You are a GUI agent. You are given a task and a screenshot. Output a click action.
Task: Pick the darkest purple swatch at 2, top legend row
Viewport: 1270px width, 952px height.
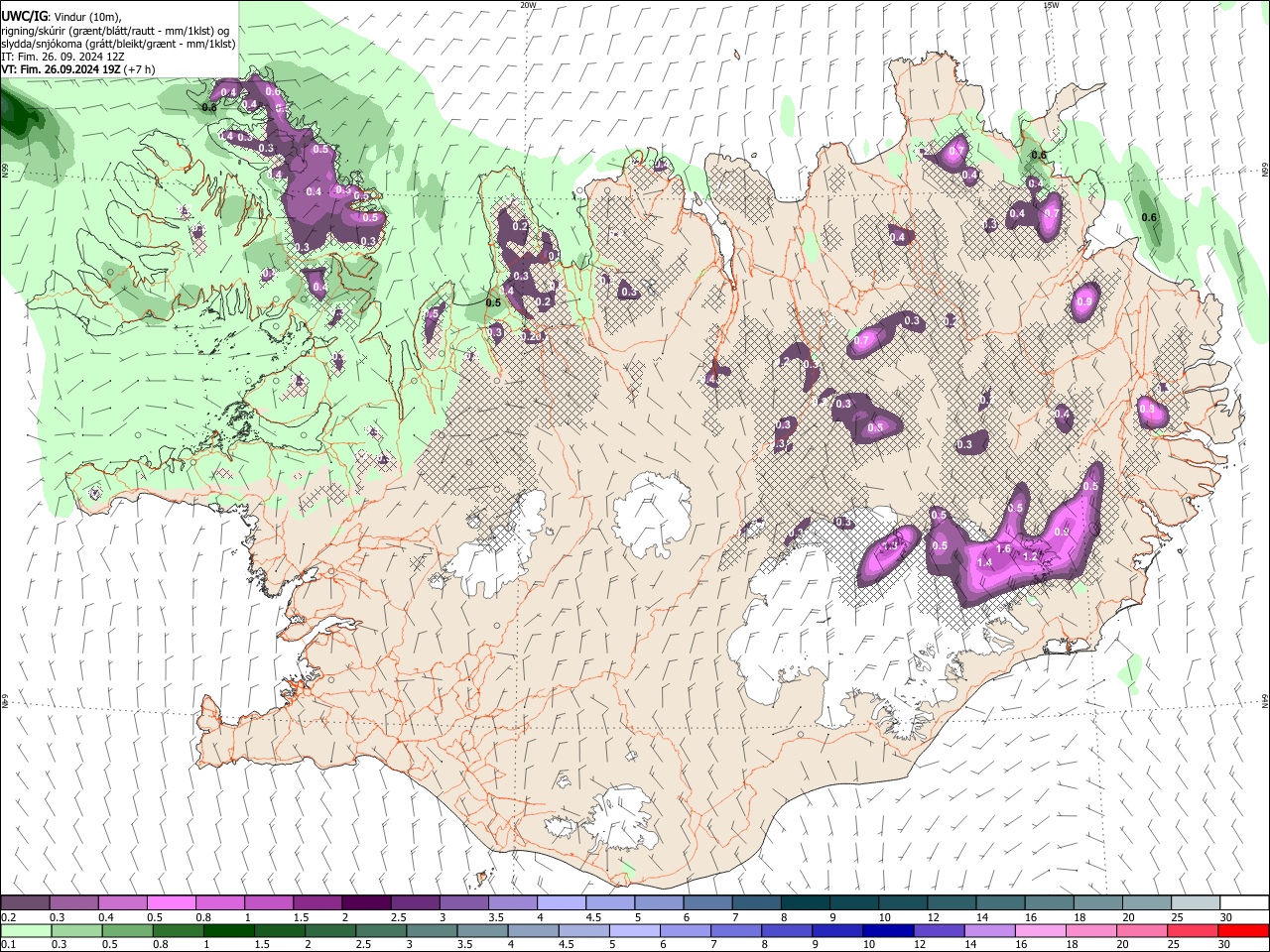point(365,902)
